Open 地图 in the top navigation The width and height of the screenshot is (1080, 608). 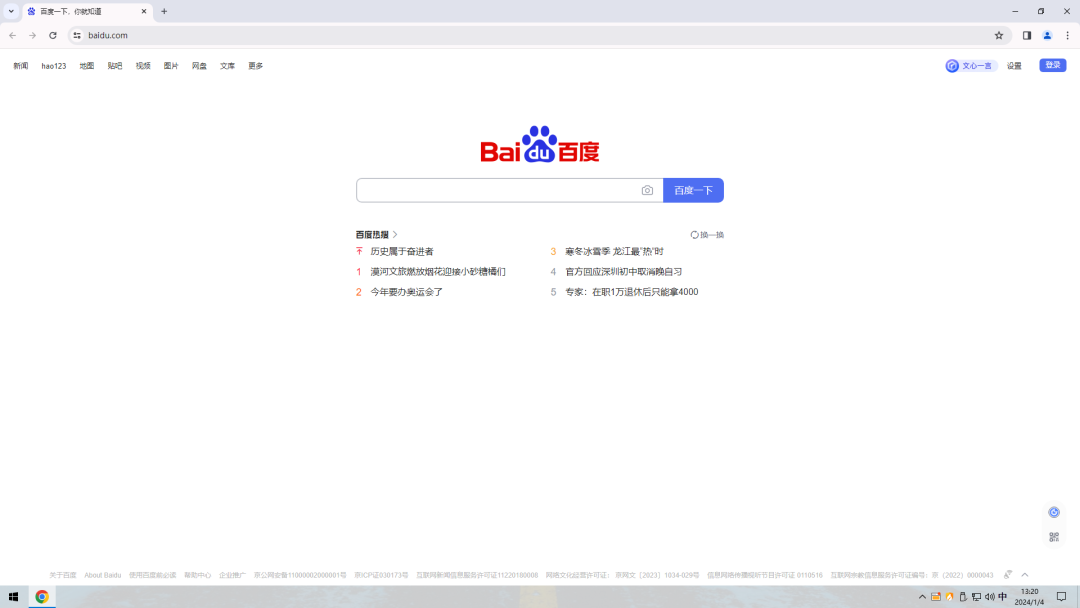pos(87,66)
